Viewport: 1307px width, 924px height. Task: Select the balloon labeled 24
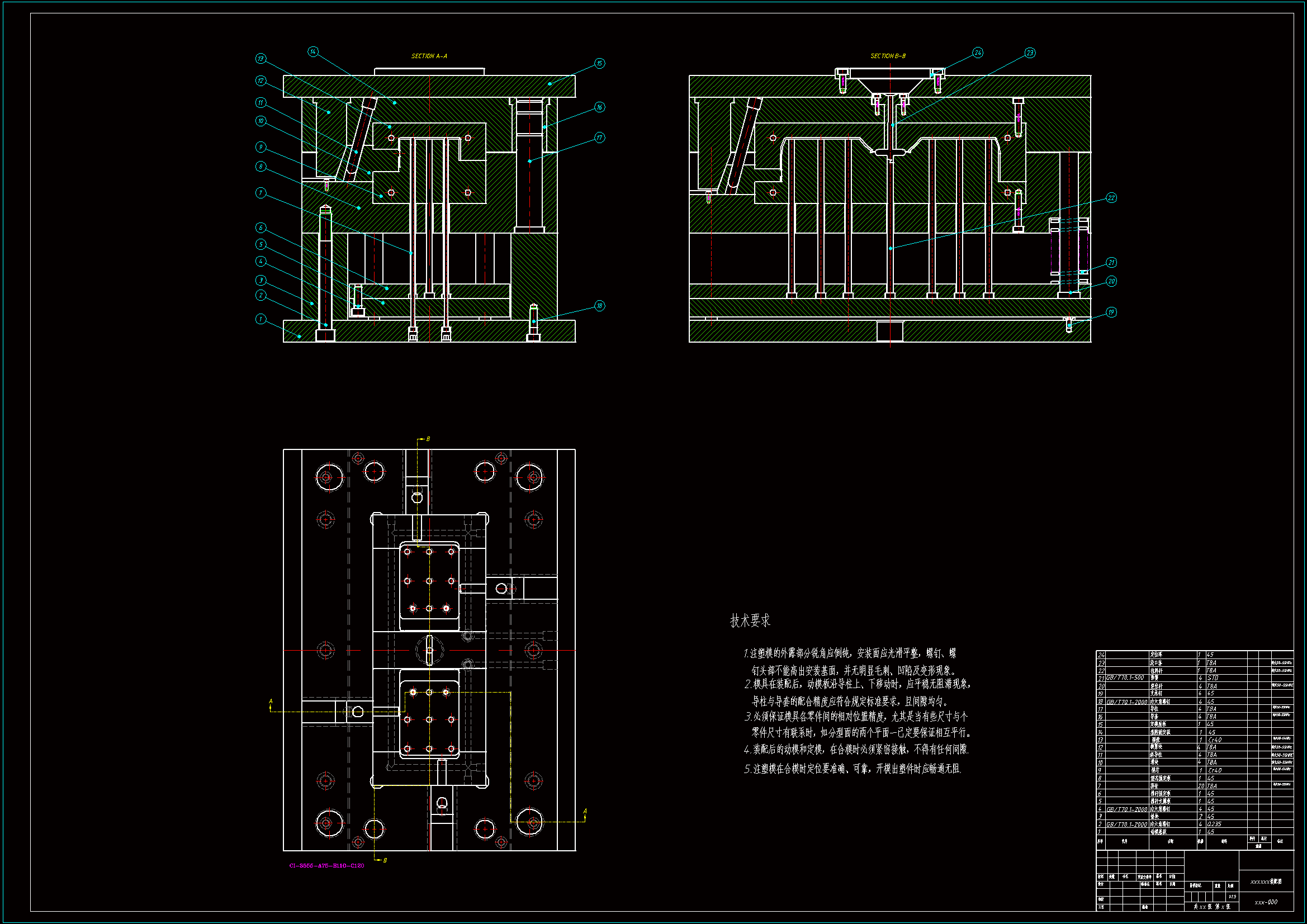click(977, 53)
